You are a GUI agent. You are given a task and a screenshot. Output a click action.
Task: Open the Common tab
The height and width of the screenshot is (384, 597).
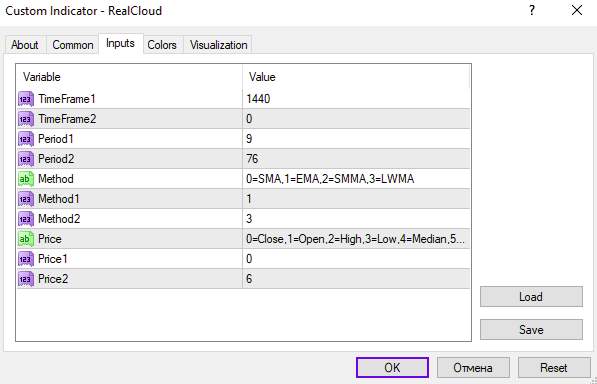tap(73, 45)
